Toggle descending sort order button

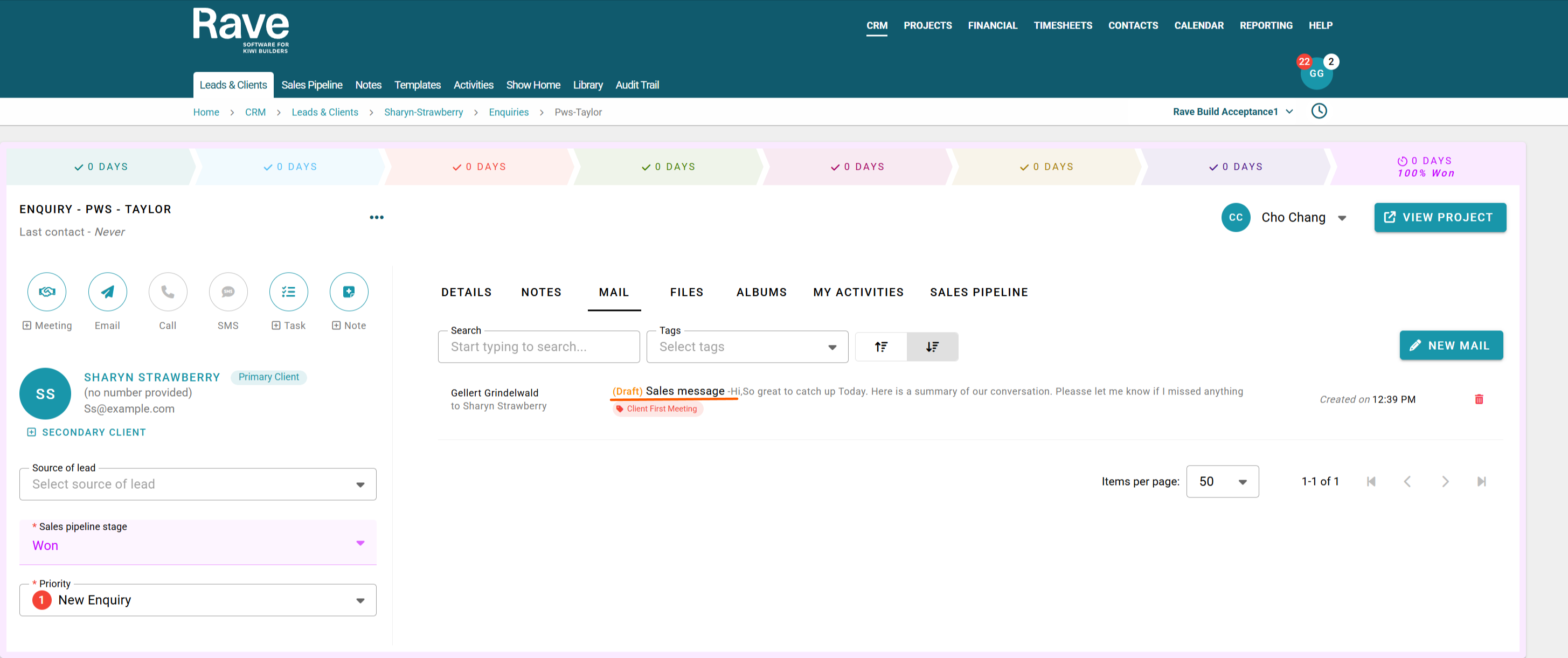[x=932, y=347]
